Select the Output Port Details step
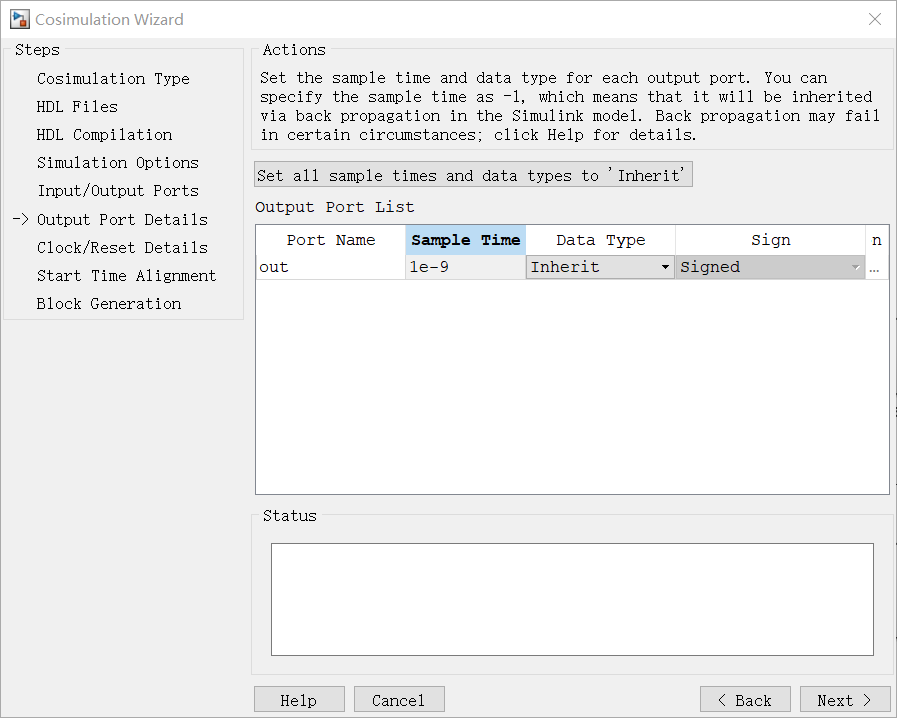 (x=122, y=220)
